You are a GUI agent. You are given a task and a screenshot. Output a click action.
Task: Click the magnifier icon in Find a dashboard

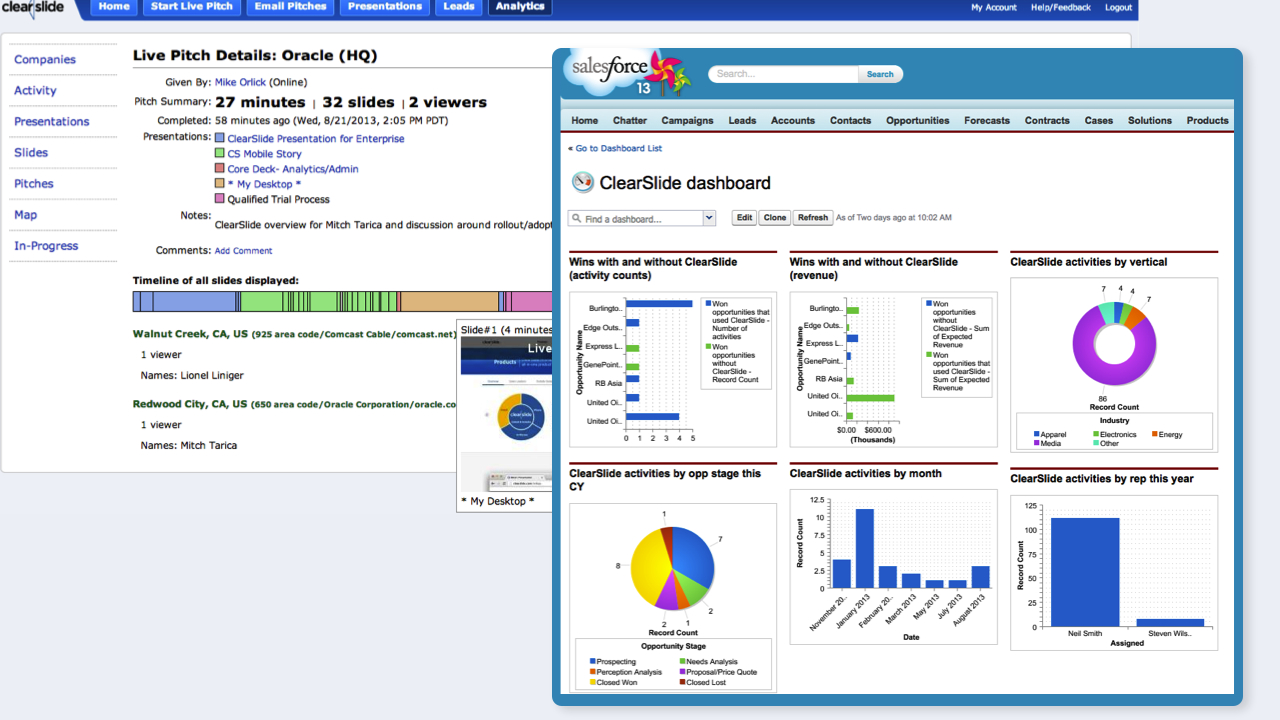coord(577,218)
